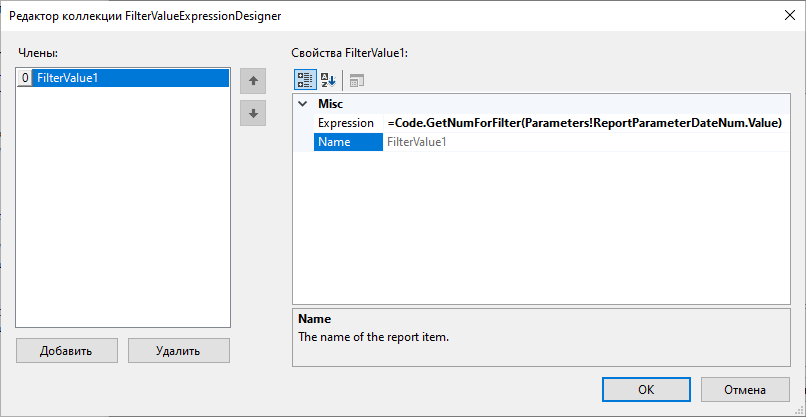Sort properties alphabetically

[x=327, y=81]
